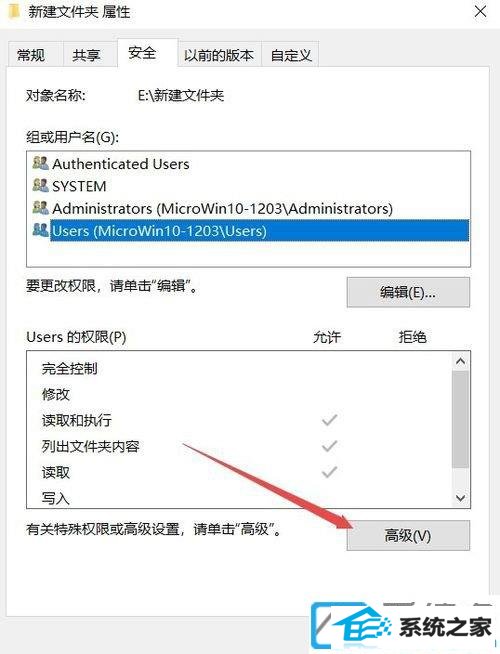Click the Administrators group icon
The height and width of the screenshot is (654, 500).
pyautogui.click(x=40, y=207)
